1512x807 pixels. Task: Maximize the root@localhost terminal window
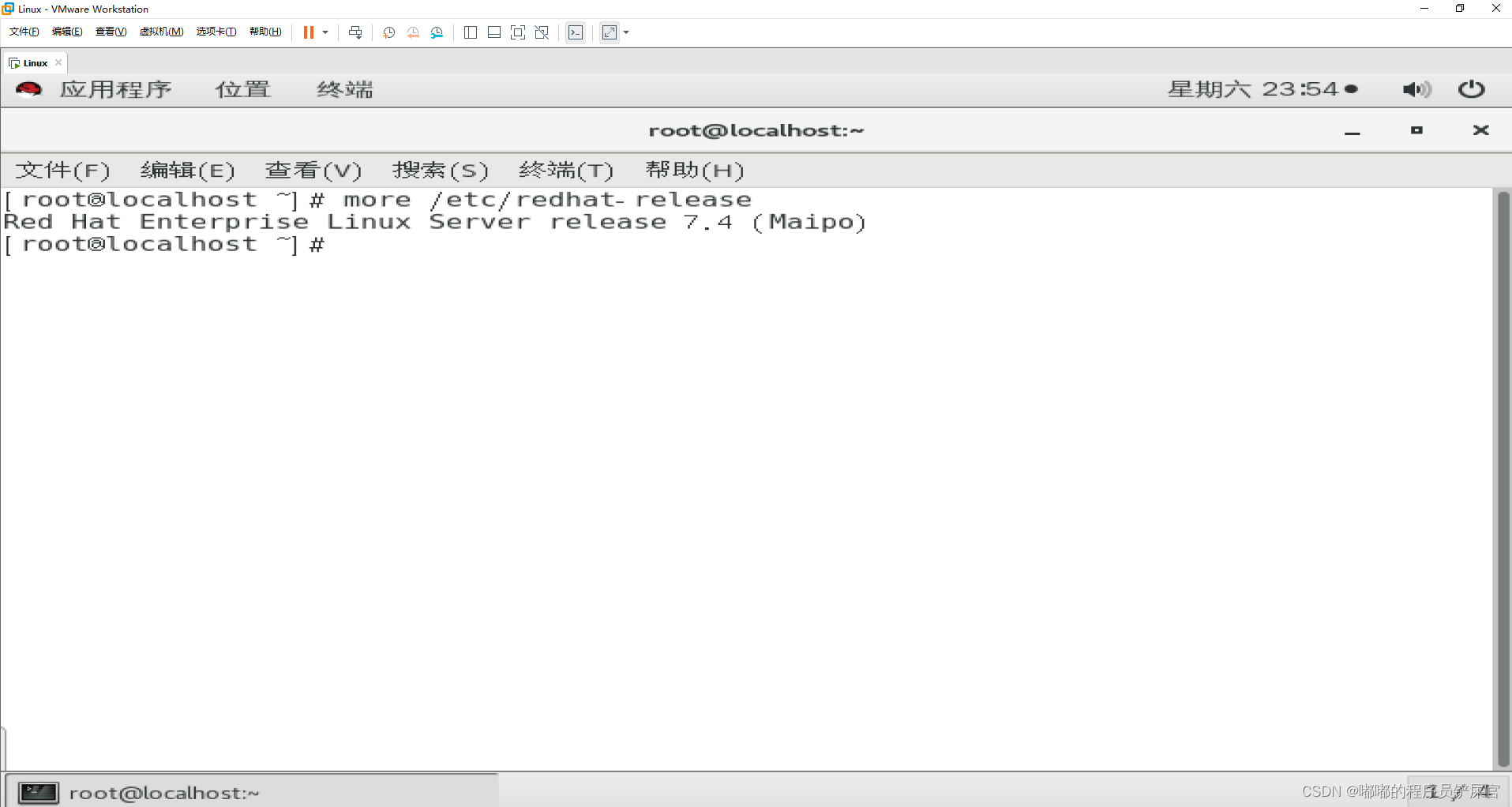point(1416,130)
